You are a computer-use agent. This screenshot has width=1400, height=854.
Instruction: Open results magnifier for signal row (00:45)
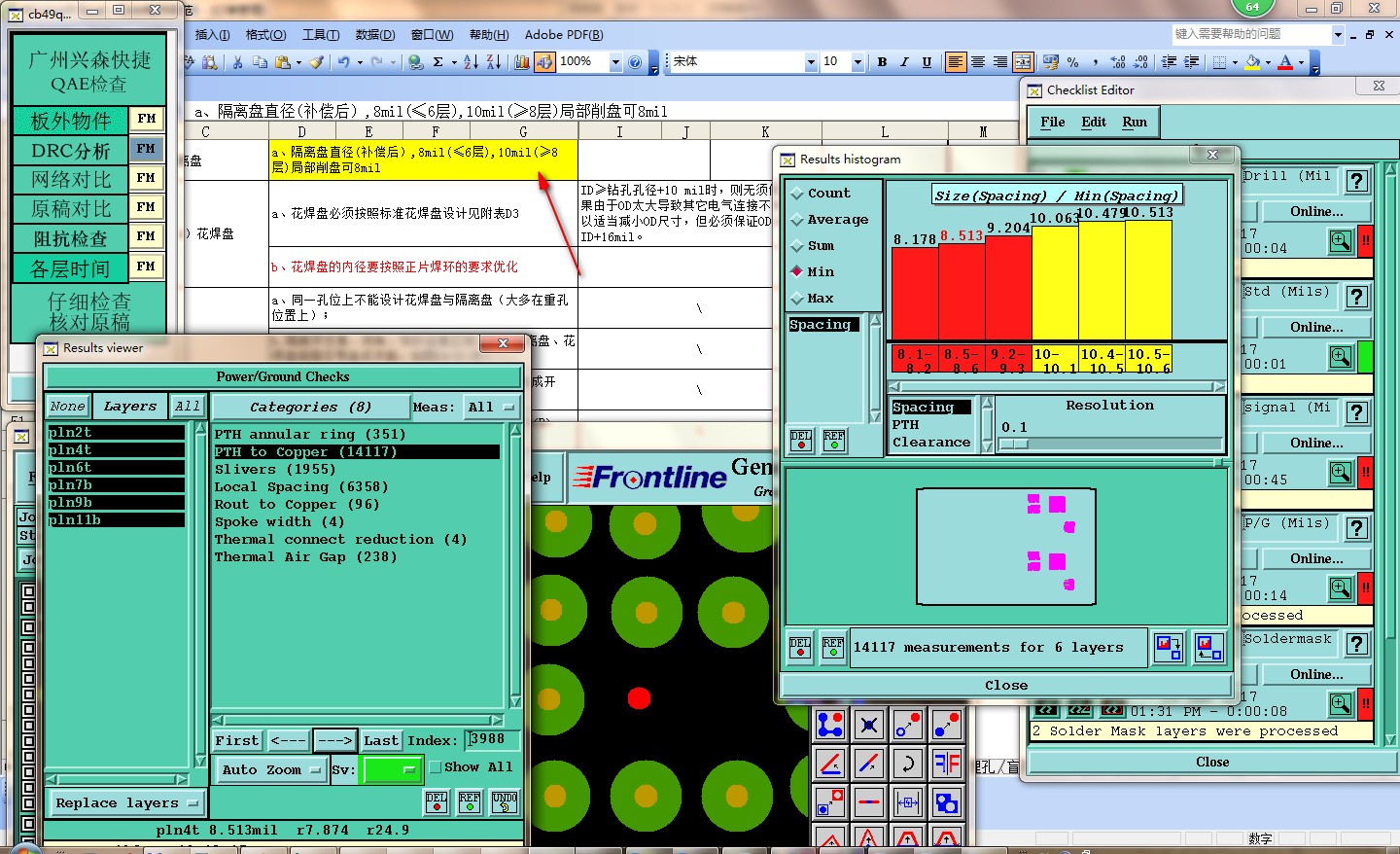click(x=1341, y=473)
